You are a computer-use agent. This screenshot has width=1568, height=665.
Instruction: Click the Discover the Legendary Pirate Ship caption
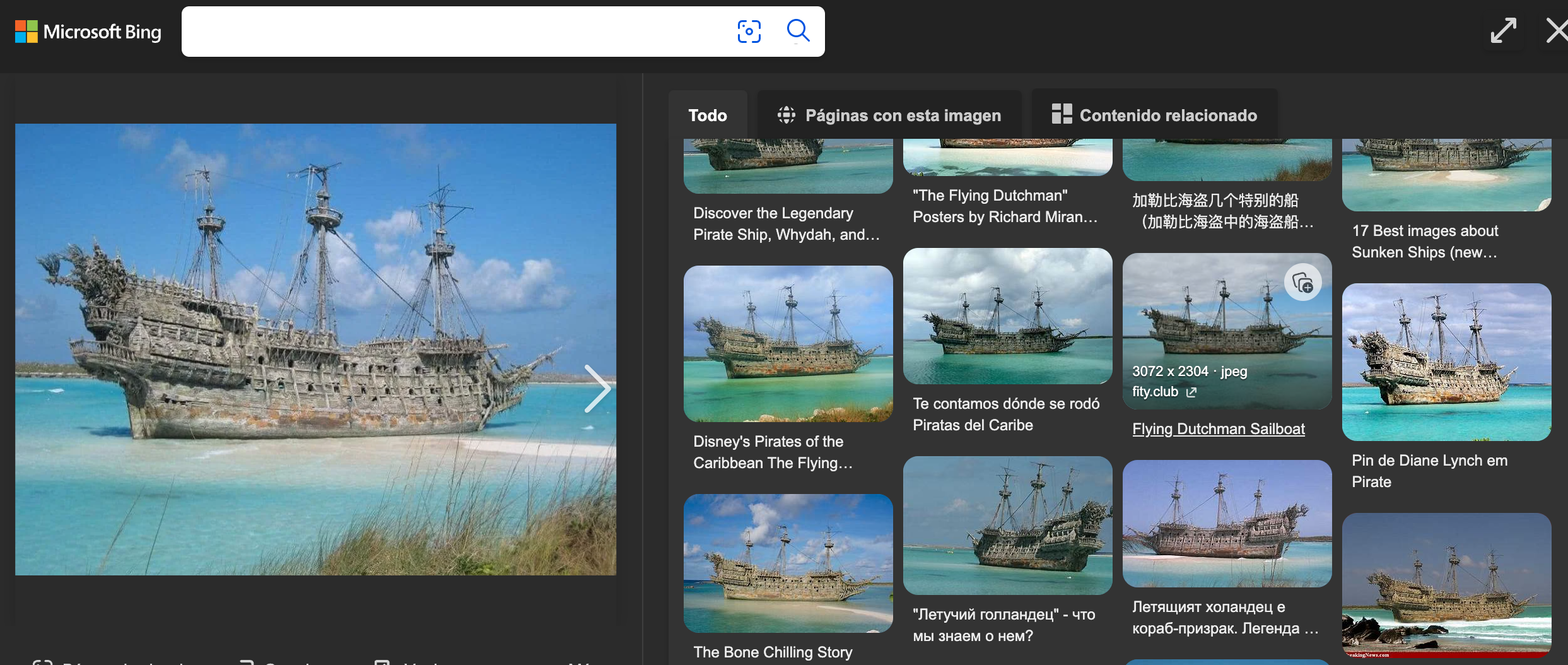pos(786,224)
